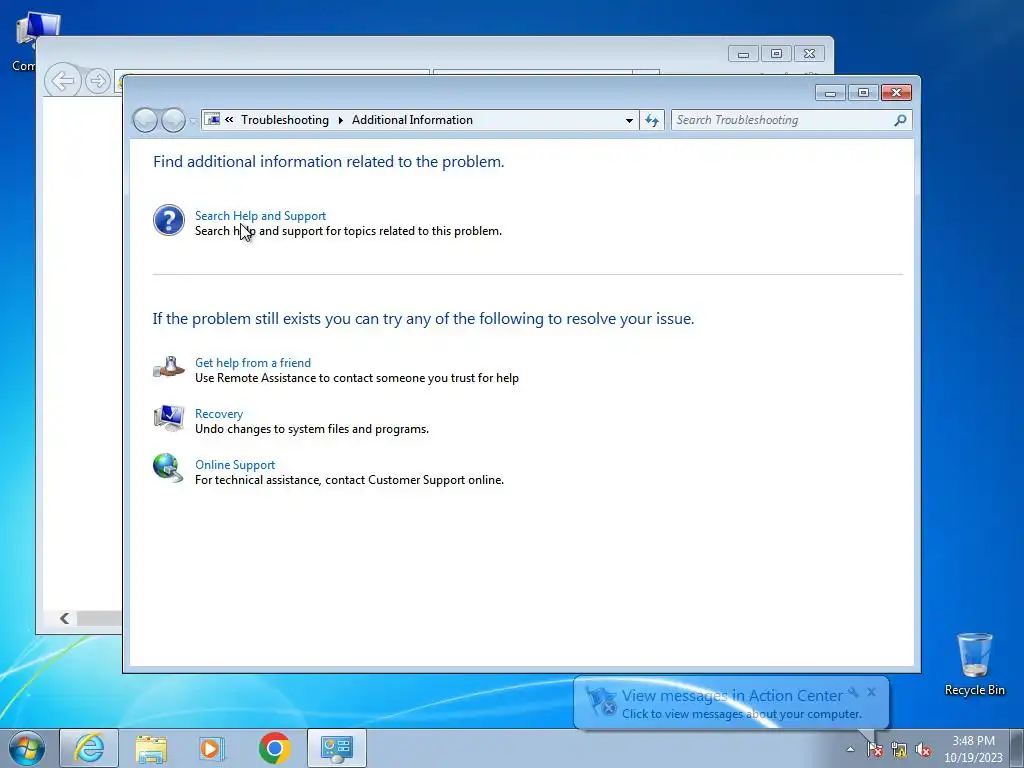This screenshot has height=768, width=1024.
Task: Click the Show desktop strip at taskbar end
Action: 1017,748
